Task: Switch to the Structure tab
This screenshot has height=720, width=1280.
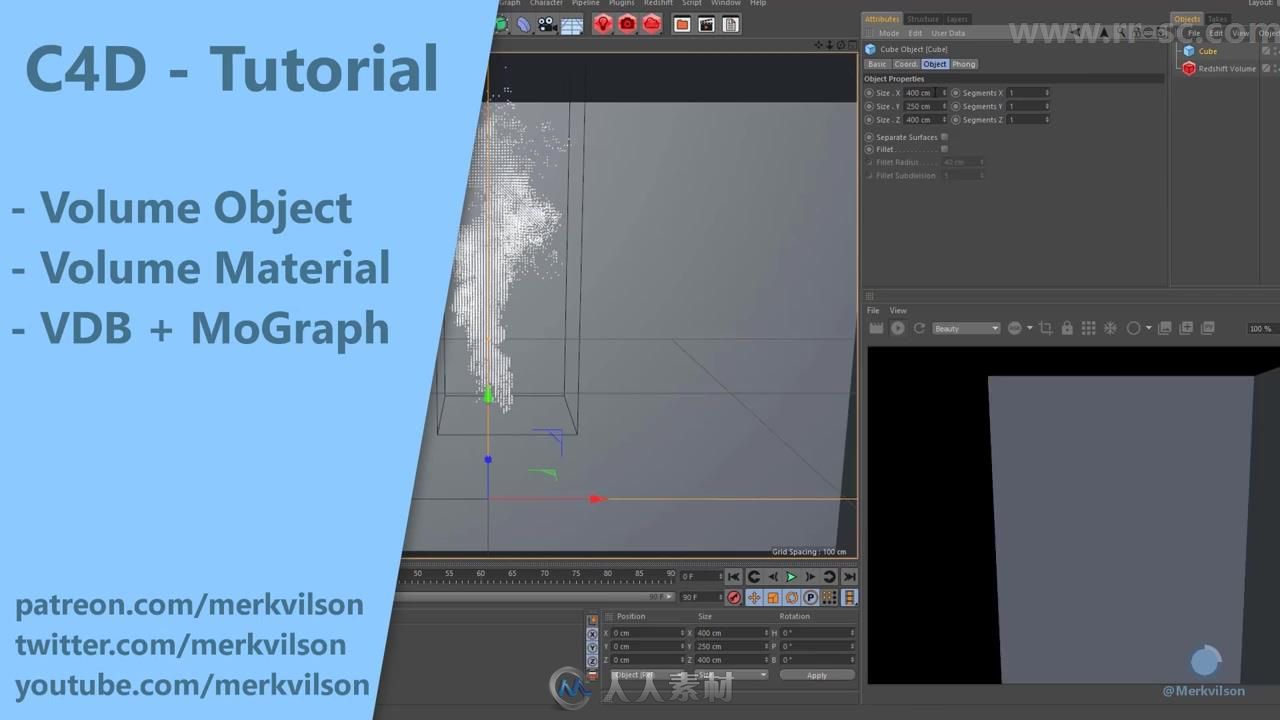Action: 923,19
